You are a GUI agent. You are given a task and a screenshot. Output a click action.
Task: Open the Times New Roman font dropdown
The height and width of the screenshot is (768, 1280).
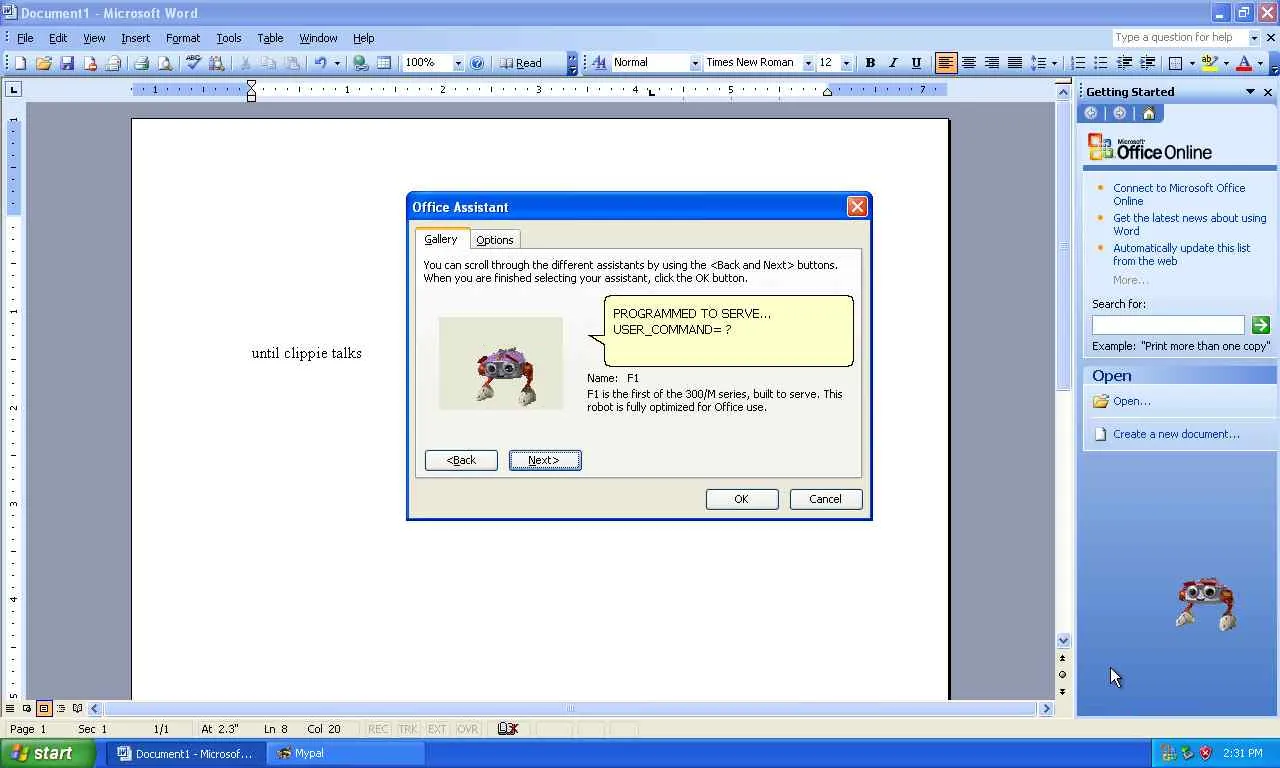click(x=808, y=63)
